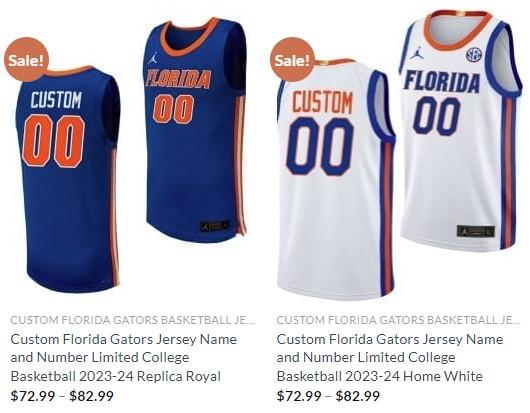Click the jock tag on the white jersey hem

[x=476, y=231]
